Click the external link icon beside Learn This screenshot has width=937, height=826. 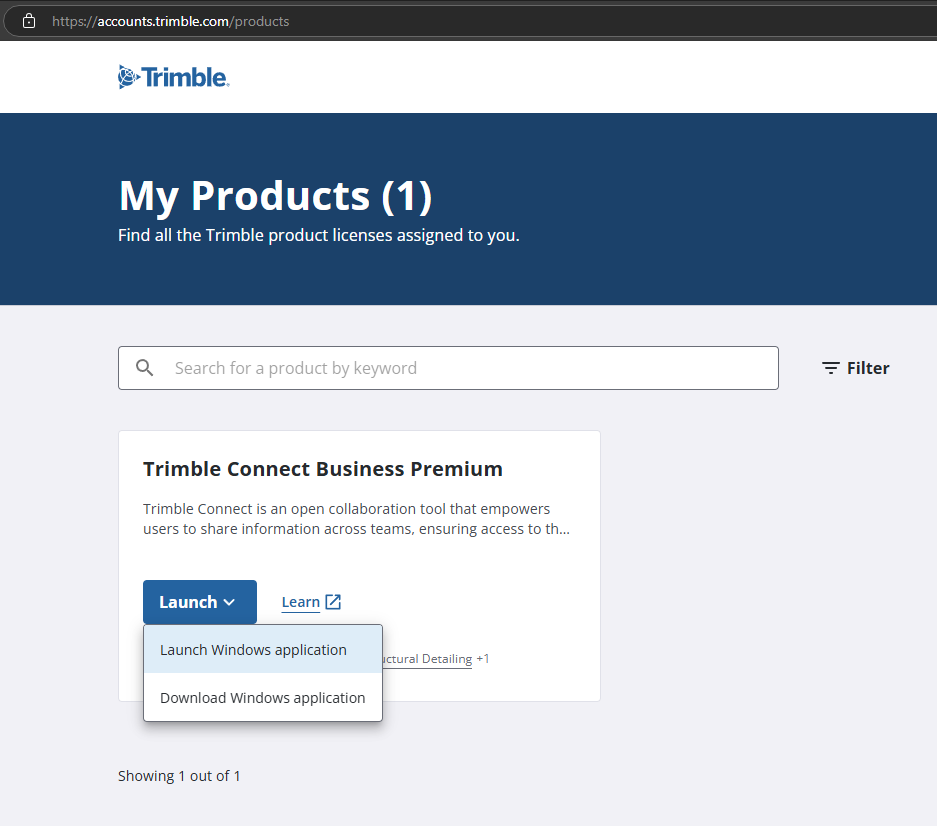(333, 602)
